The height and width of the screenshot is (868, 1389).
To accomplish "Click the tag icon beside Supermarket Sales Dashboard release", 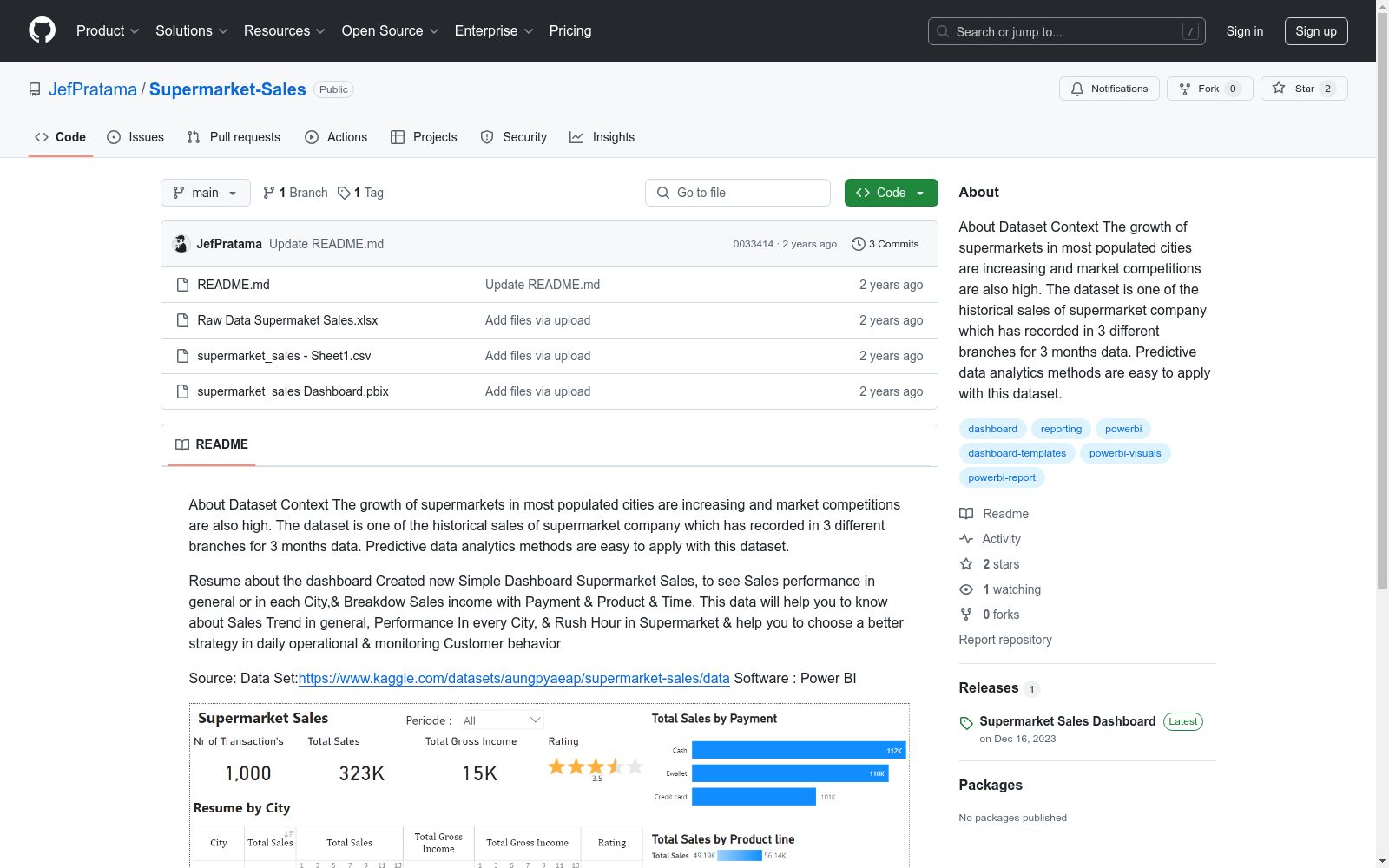I will pos(966,723).
